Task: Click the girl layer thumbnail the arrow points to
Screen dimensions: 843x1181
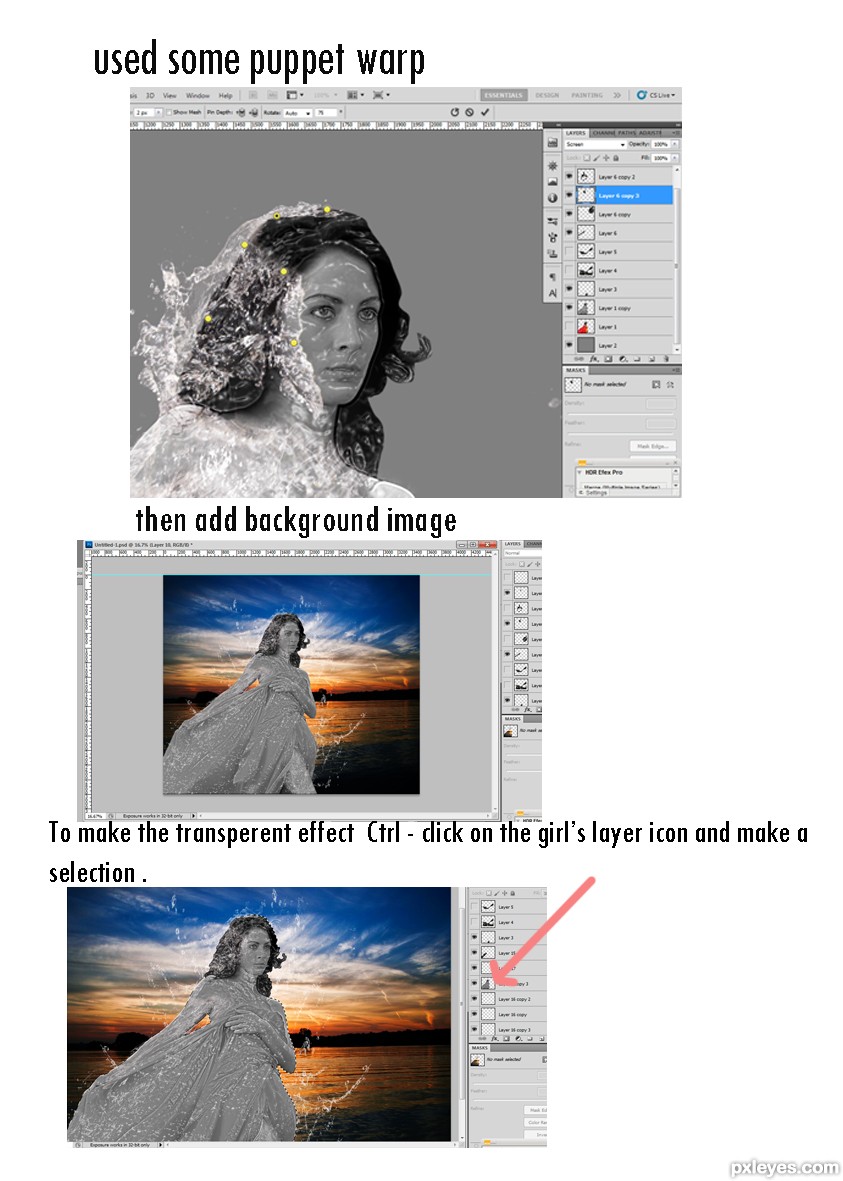Action: coord(488,984)
